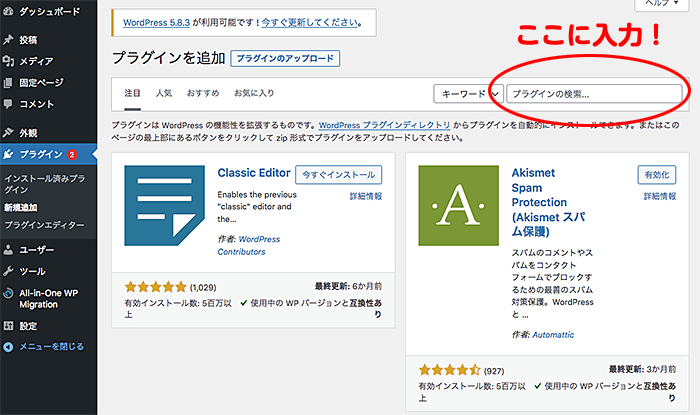The image size is (700, 415).
Task: Open Akismet Spam Protection title link
Action: pyautogui.click(x=548, y=202)
